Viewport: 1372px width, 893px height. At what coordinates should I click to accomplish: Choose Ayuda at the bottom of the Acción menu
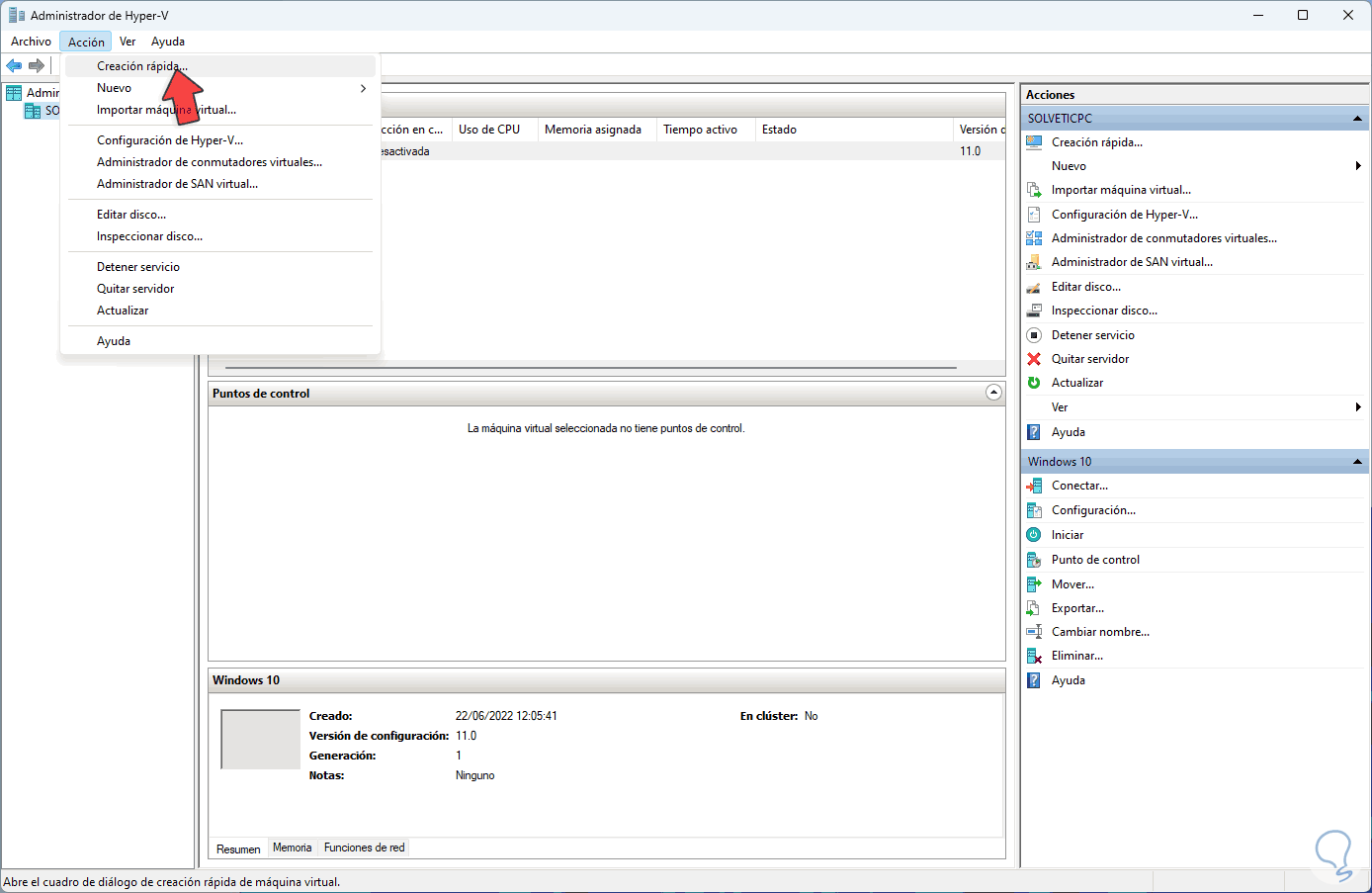(220, 341)
